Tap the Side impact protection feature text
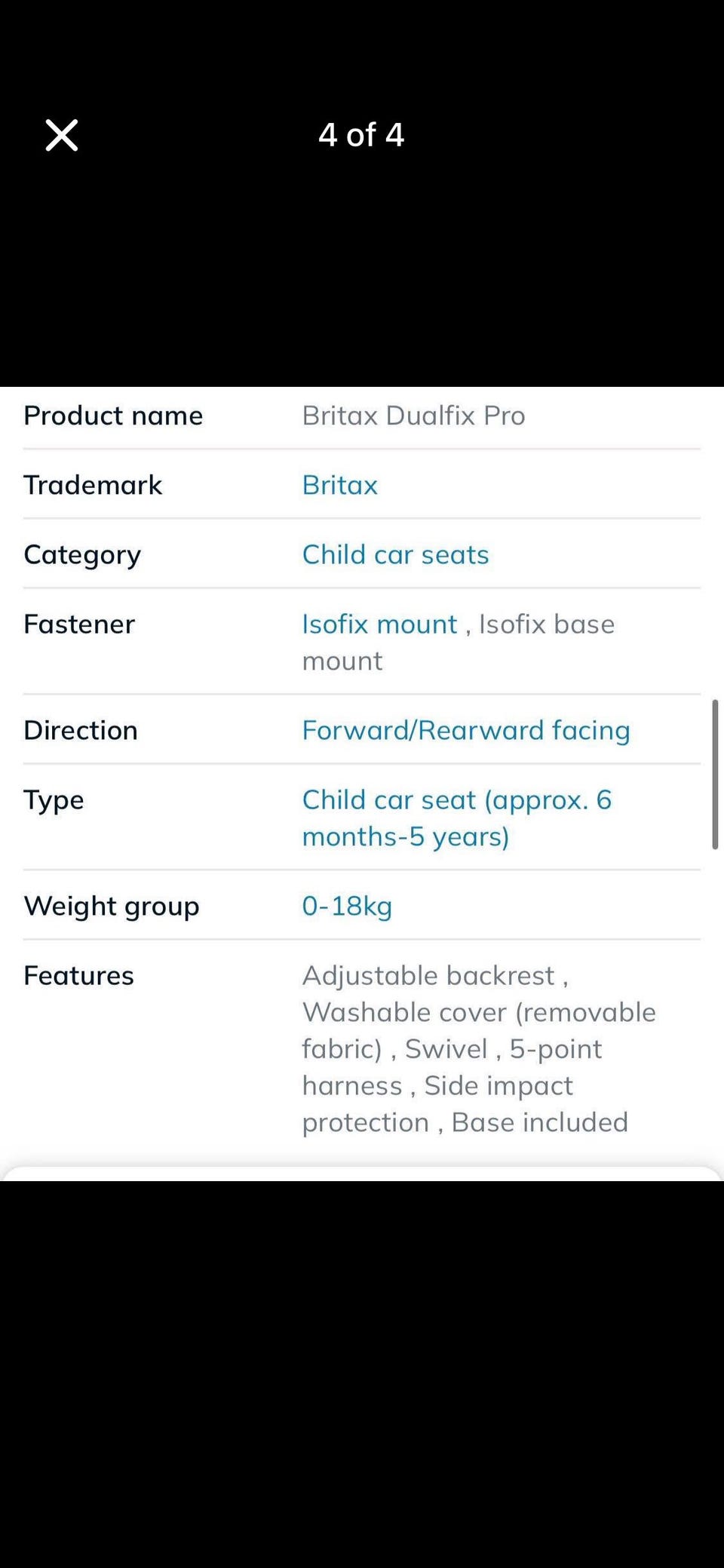 point(437,1104)
